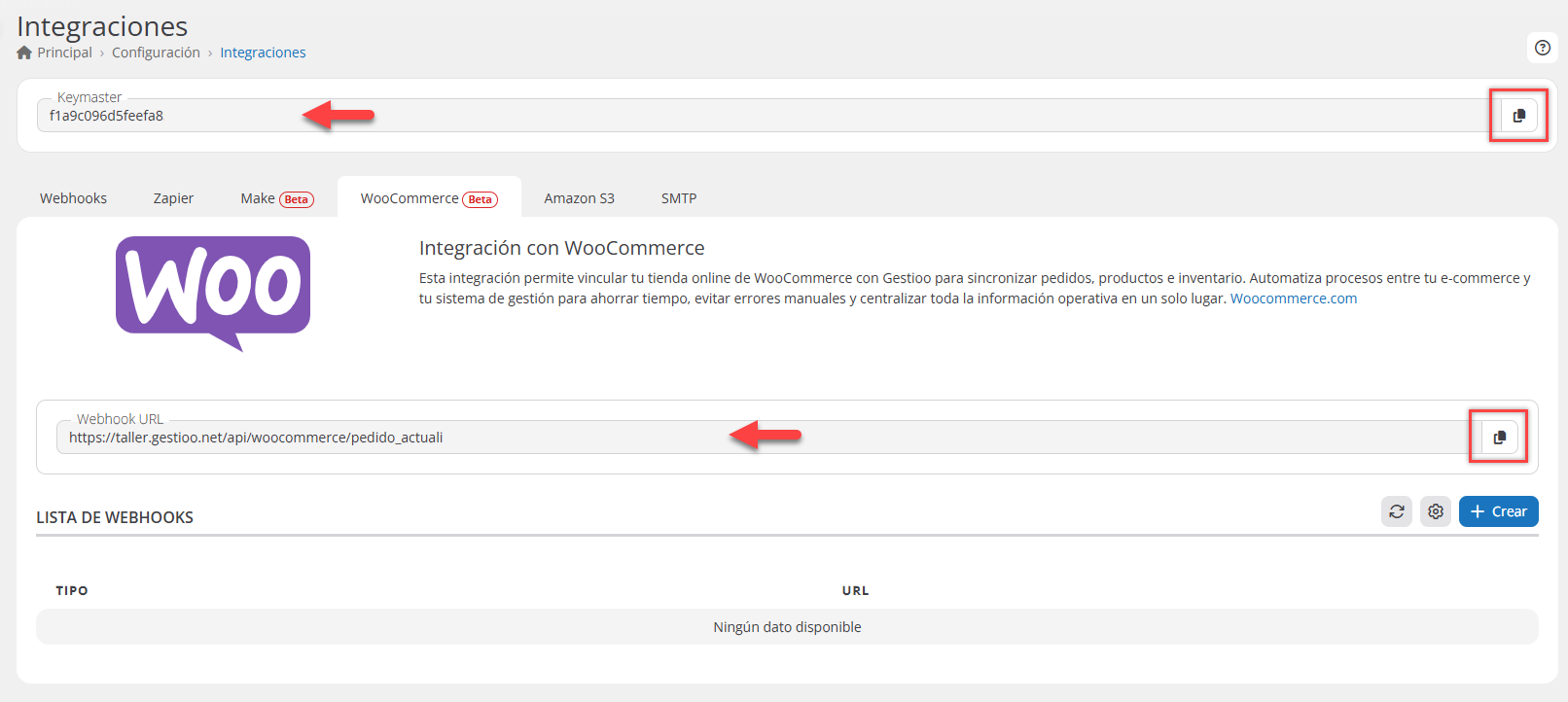
Task: Click the home icon in breadcrumb
Action: (24, 53)
